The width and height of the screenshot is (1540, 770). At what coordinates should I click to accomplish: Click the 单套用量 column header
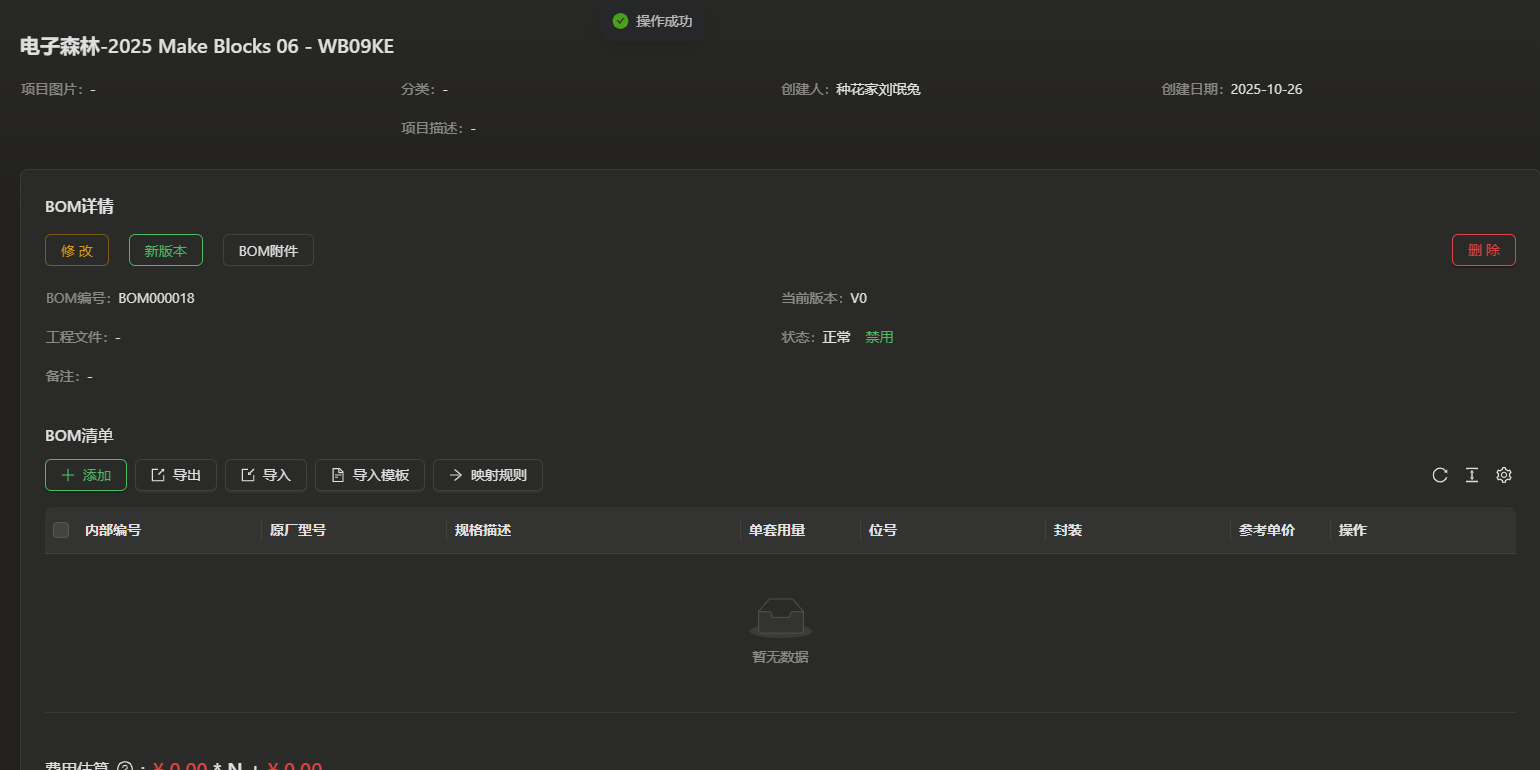click(777, 530)
